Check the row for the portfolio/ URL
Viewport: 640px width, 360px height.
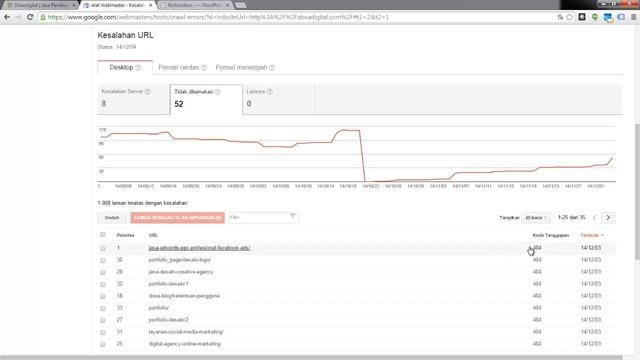point(102,308)
